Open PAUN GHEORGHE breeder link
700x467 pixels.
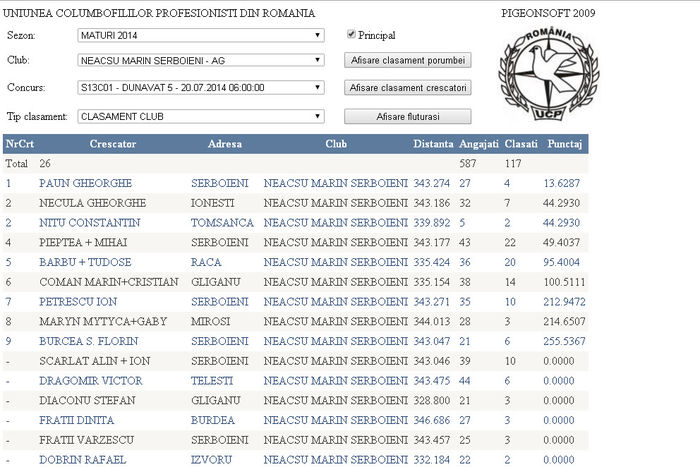(x=85, y=183)
